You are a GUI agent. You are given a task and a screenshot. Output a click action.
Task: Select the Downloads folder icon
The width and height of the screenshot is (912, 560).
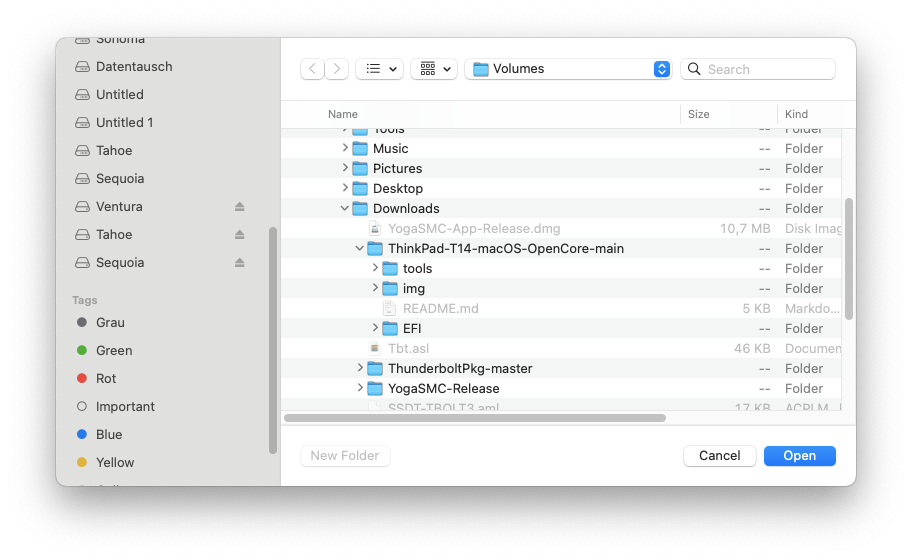(x=361, y=208)
